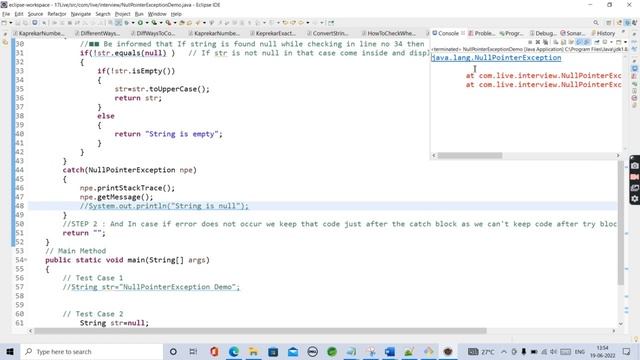Click the search magnifier icon at top right
Viewport: 640px width, 360px height.
tap(596, 23)
